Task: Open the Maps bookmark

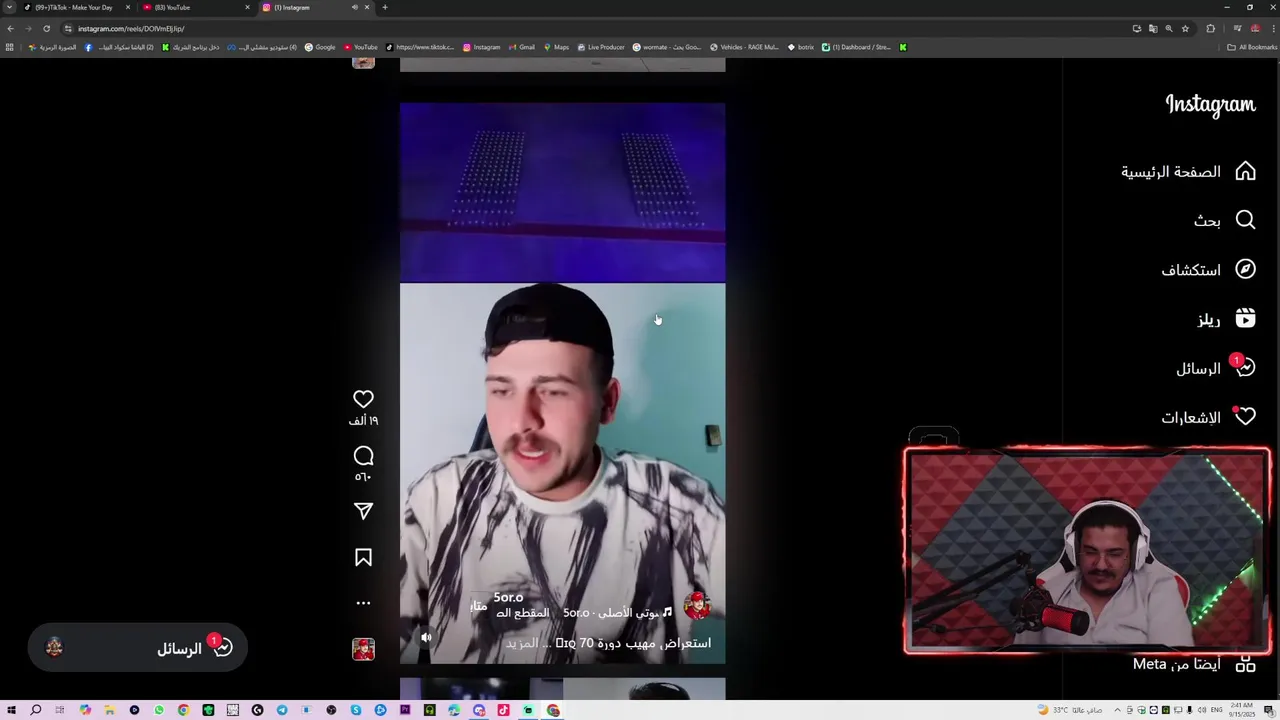Action: [x=556, y=47]
